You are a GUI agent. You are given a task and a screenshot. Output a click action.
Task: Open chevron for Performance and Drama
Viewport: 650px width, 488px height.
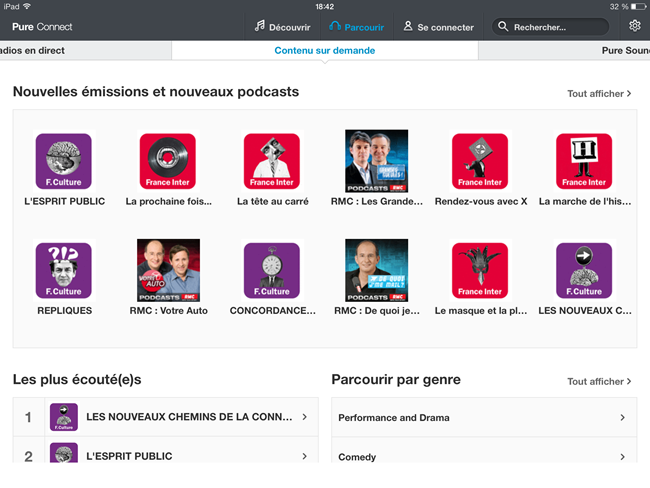click(x=622, y=418)
